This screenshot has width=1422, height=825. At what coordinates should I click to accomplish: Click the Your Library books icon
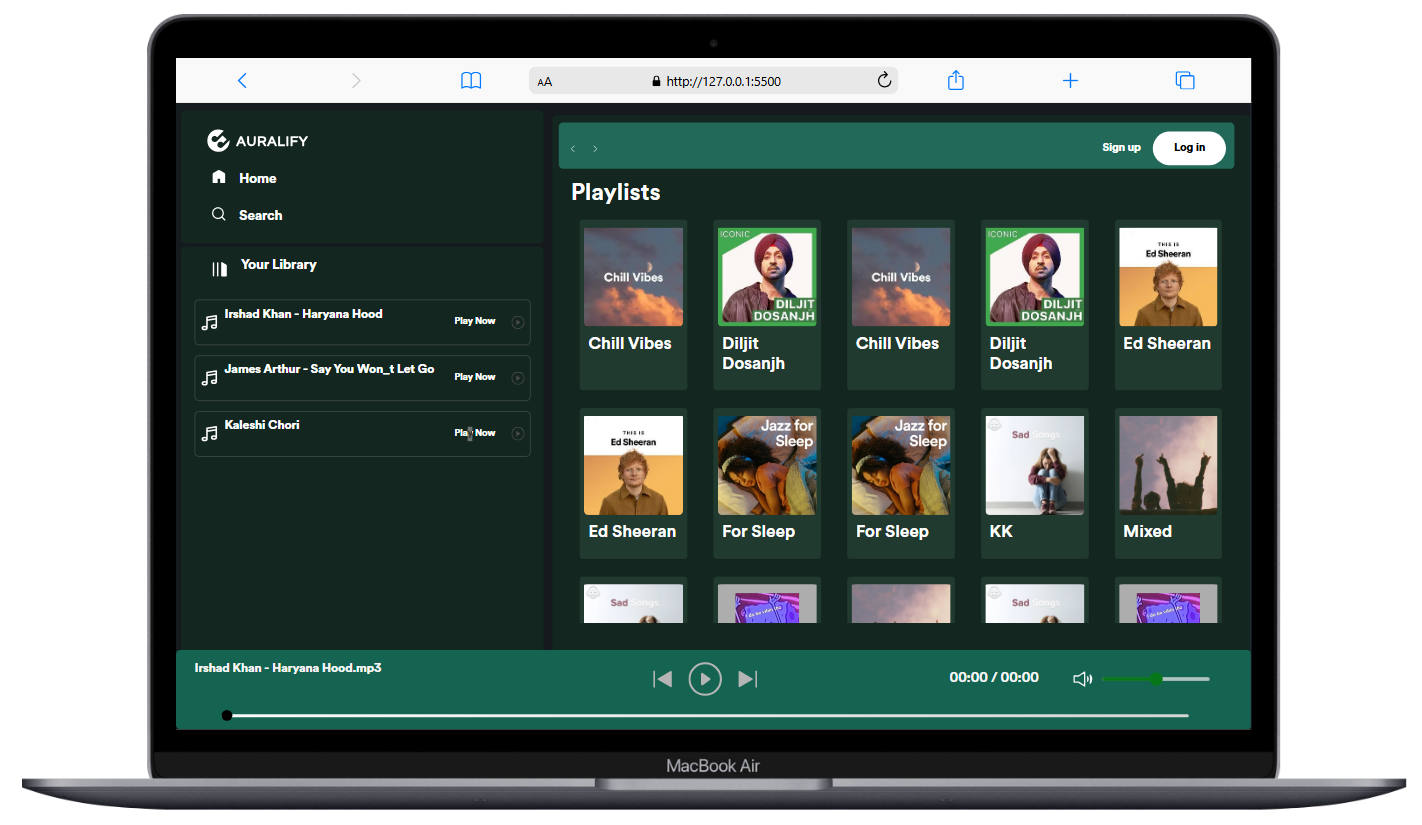[219, 269]
